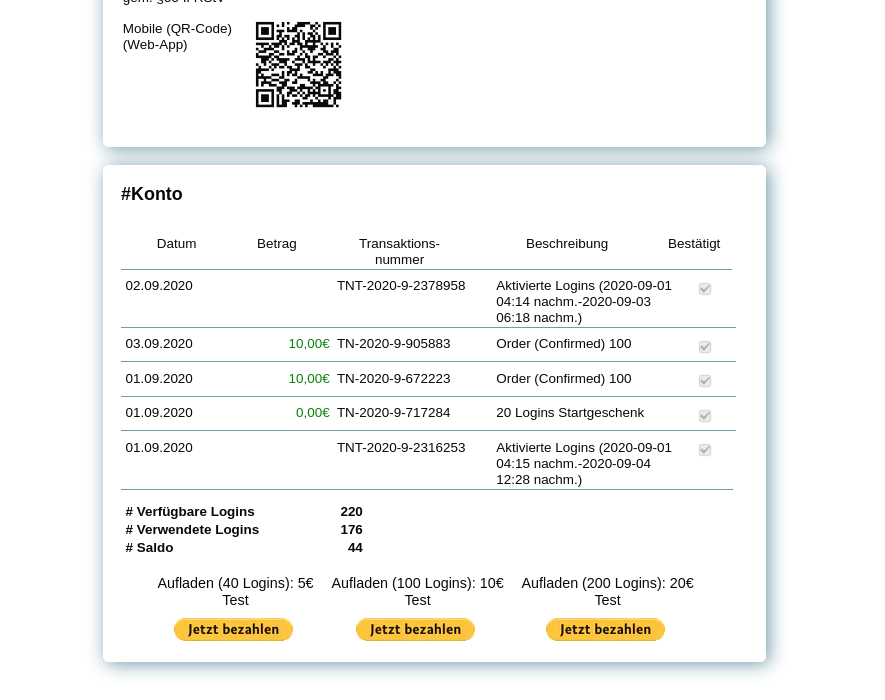Toggle confirmed checkbox for TNT-2020-9-2378958

coord(705,289)
